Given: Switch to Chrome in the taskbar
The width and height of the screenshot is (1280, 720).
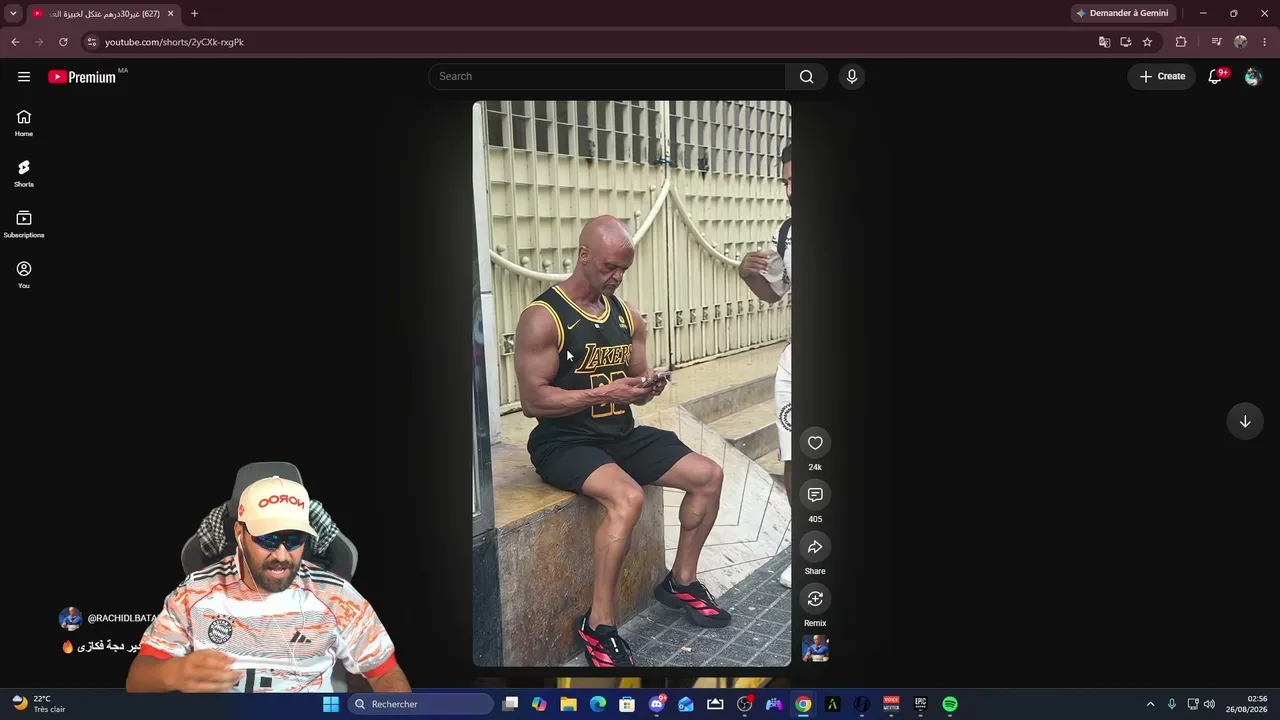Looking at the screenshot, I should [803, 704].
